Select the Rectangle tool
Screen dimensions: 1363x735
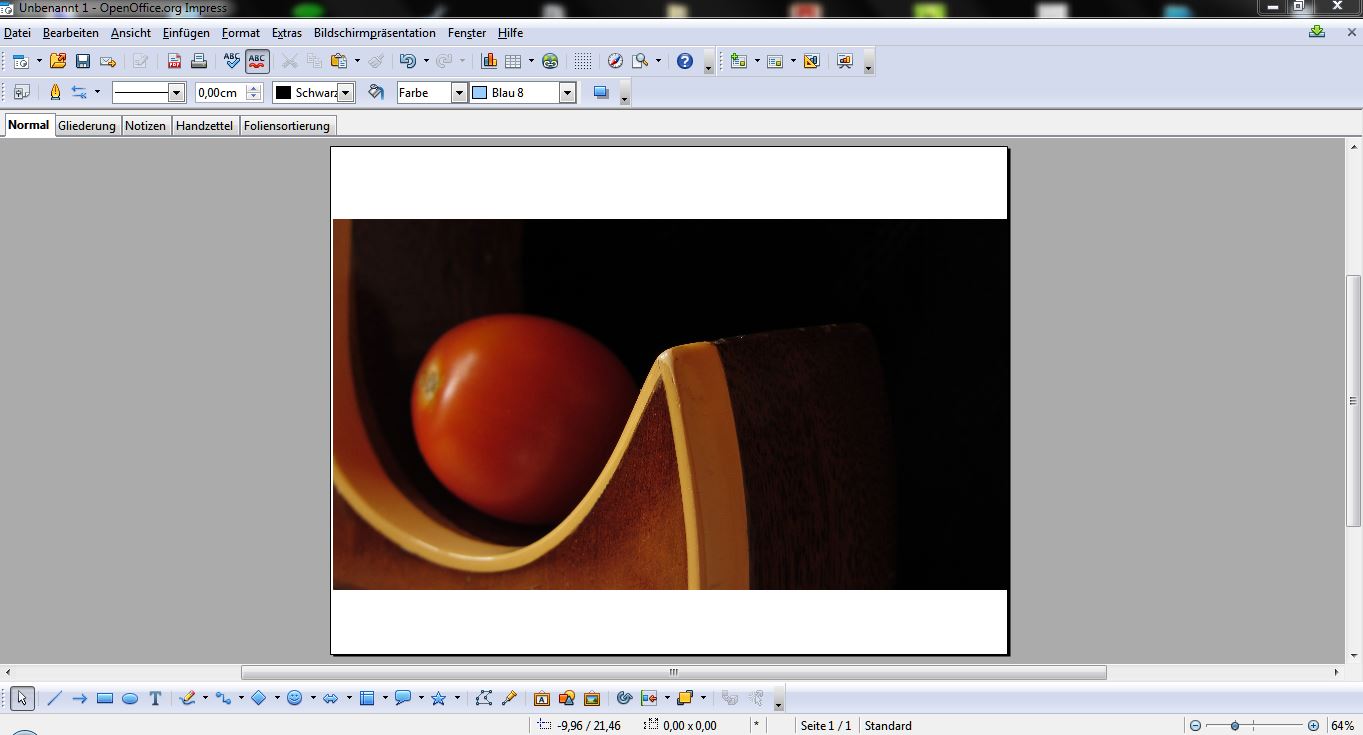(105, 698)
